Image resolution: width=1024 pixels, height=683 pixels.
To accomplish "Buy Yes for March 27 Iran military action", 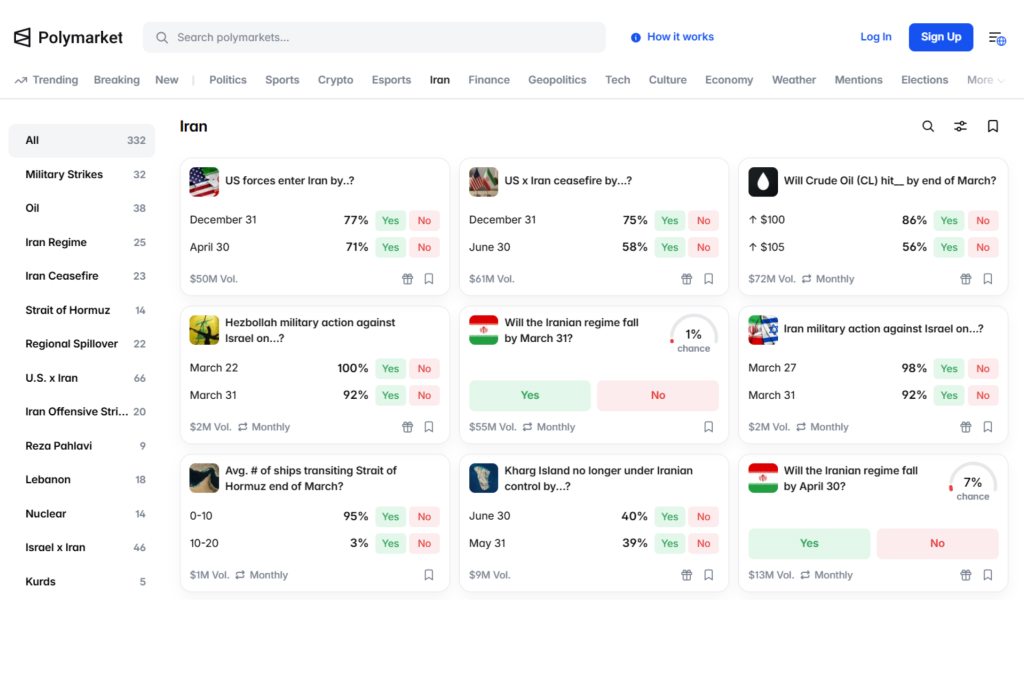I will pyautogui.click(x=949, y=369).
